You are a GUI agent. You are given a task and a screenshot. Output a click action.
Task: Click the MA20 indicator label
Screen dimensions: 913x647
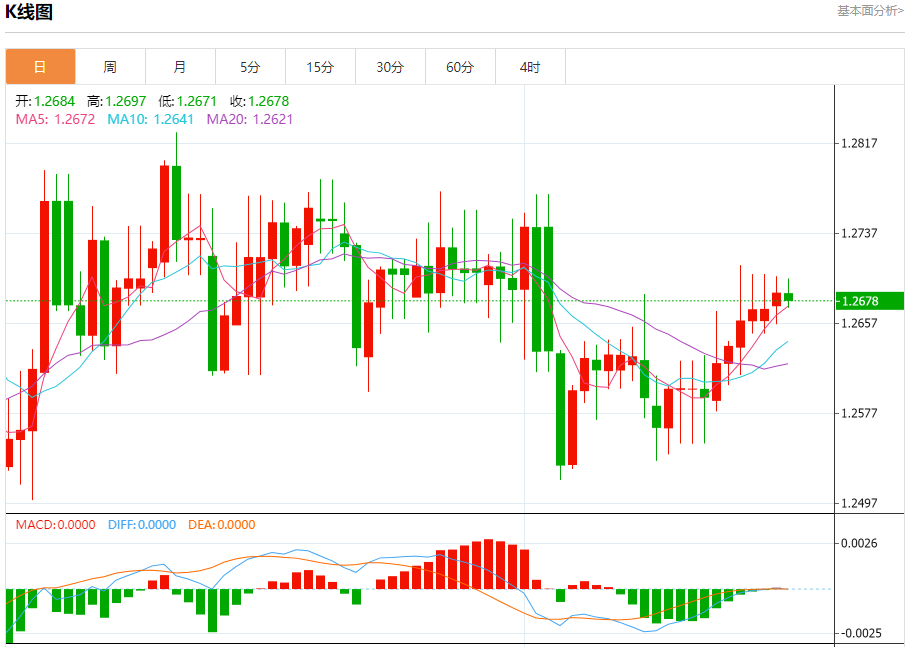click(x=250, y=119)
